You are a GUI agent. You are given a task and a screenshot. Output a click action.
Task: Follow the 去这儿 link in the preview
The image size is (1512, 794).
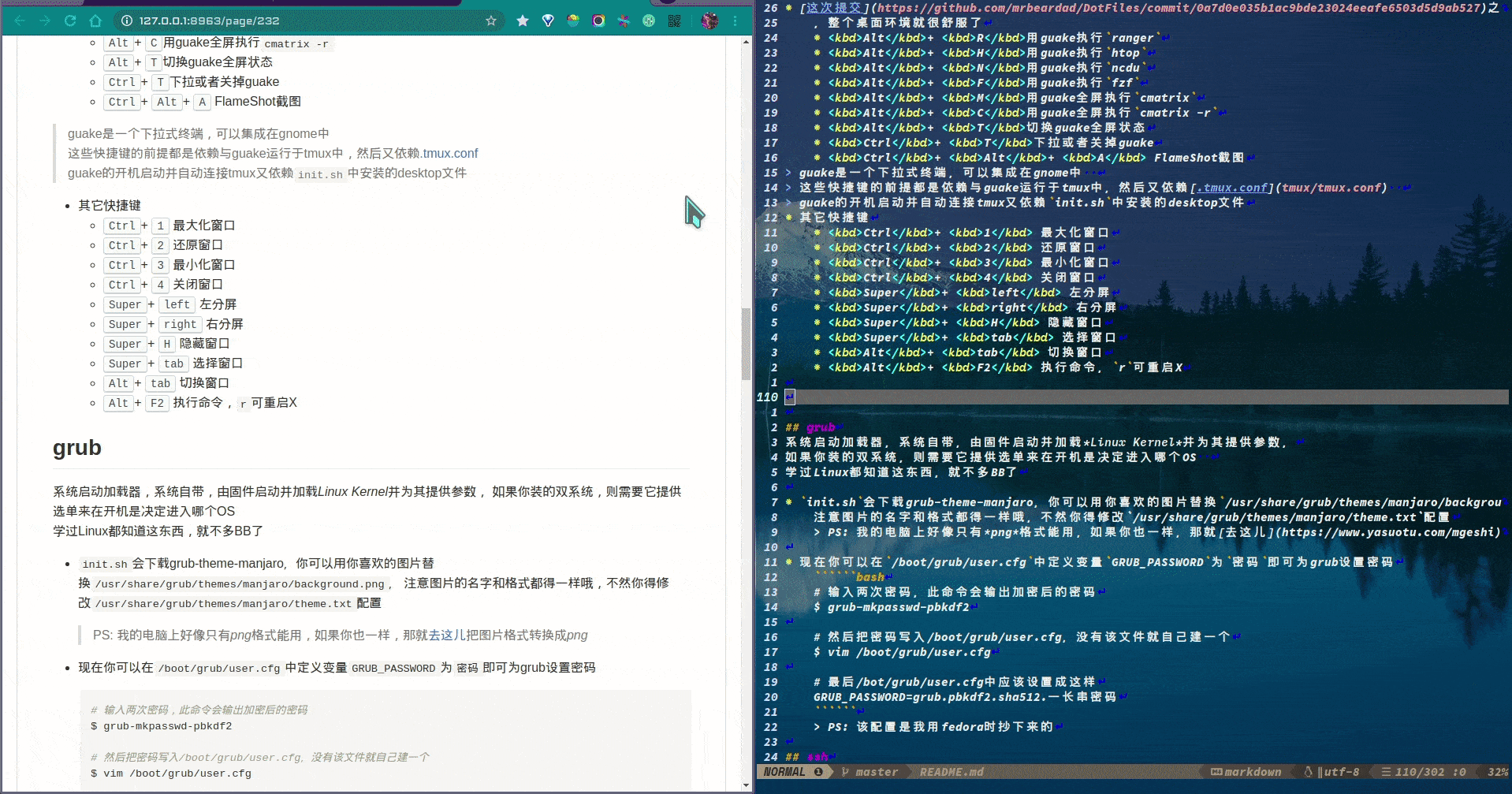pos(447,635)
